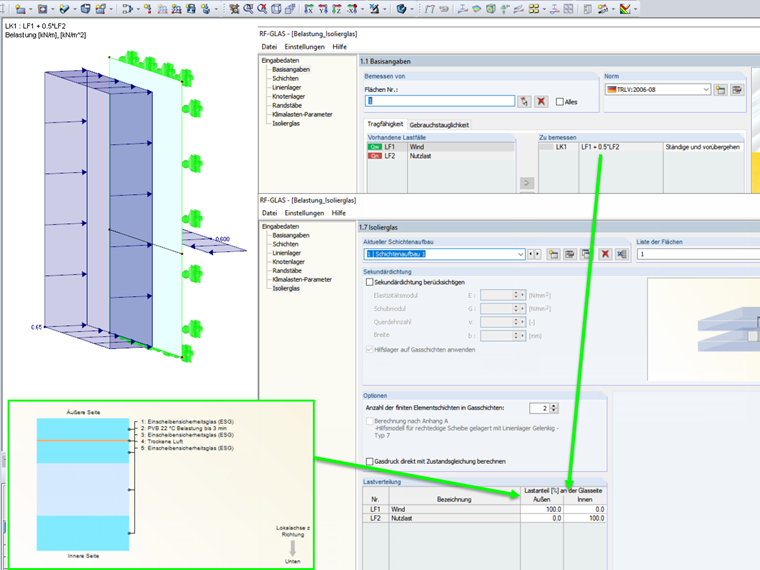The height and width of the screenshot is (570, 760).
Task: Increase the Gasschichten element layer count spinner
Action: tap(554, 406)
